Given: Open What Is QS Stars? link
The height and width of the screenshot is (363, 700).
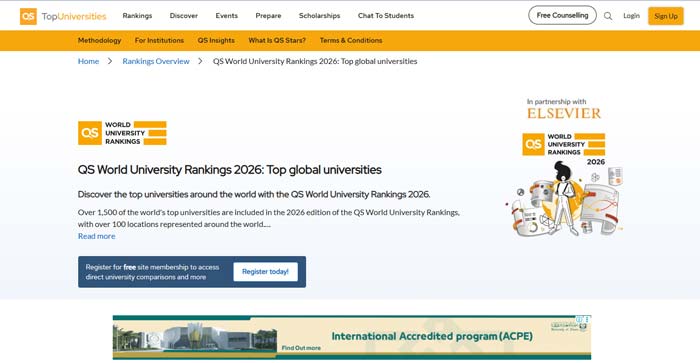Looking at the screenshot, I should (x=277, y=40).
